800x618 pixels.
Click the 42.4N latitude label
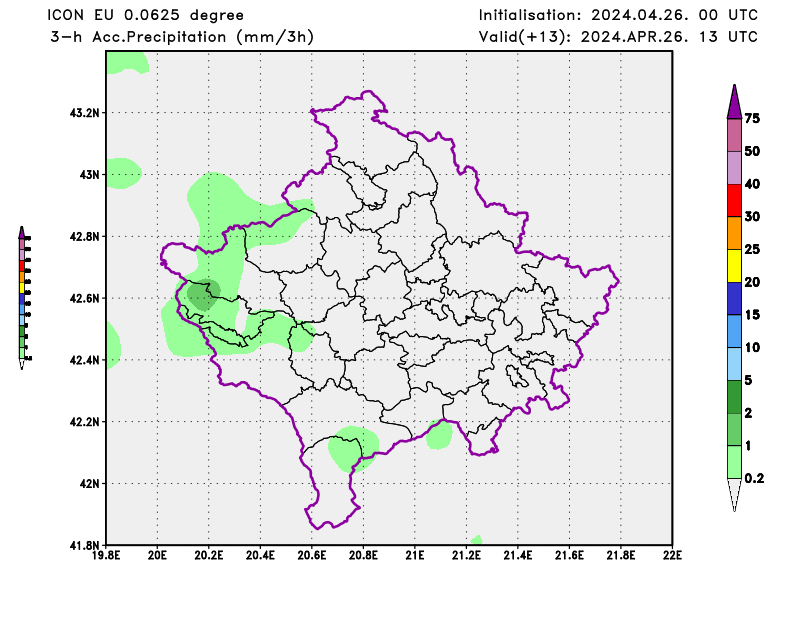(84, 360)
